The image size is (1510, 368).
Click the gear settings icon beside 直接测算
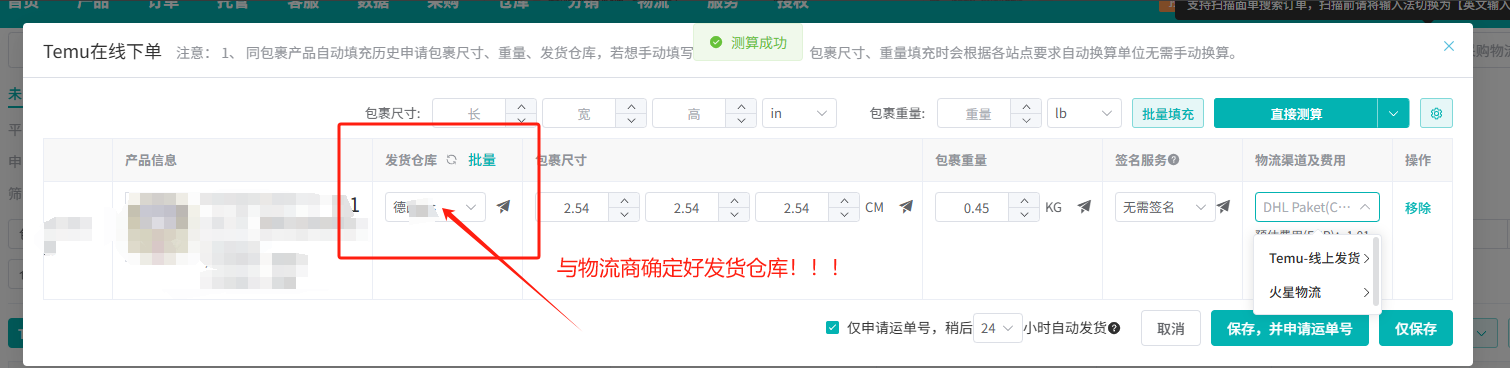tap(1436, 114)
